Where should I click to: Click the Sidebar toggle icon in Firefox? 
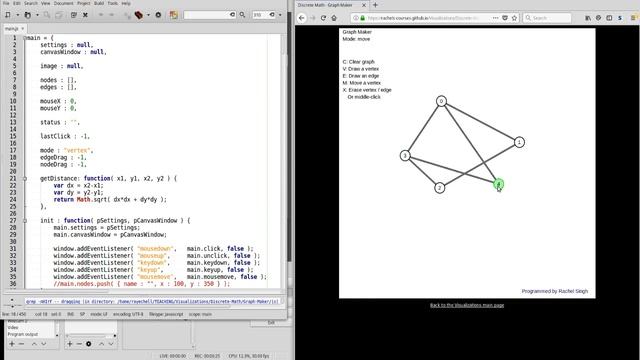coord(609,18)
